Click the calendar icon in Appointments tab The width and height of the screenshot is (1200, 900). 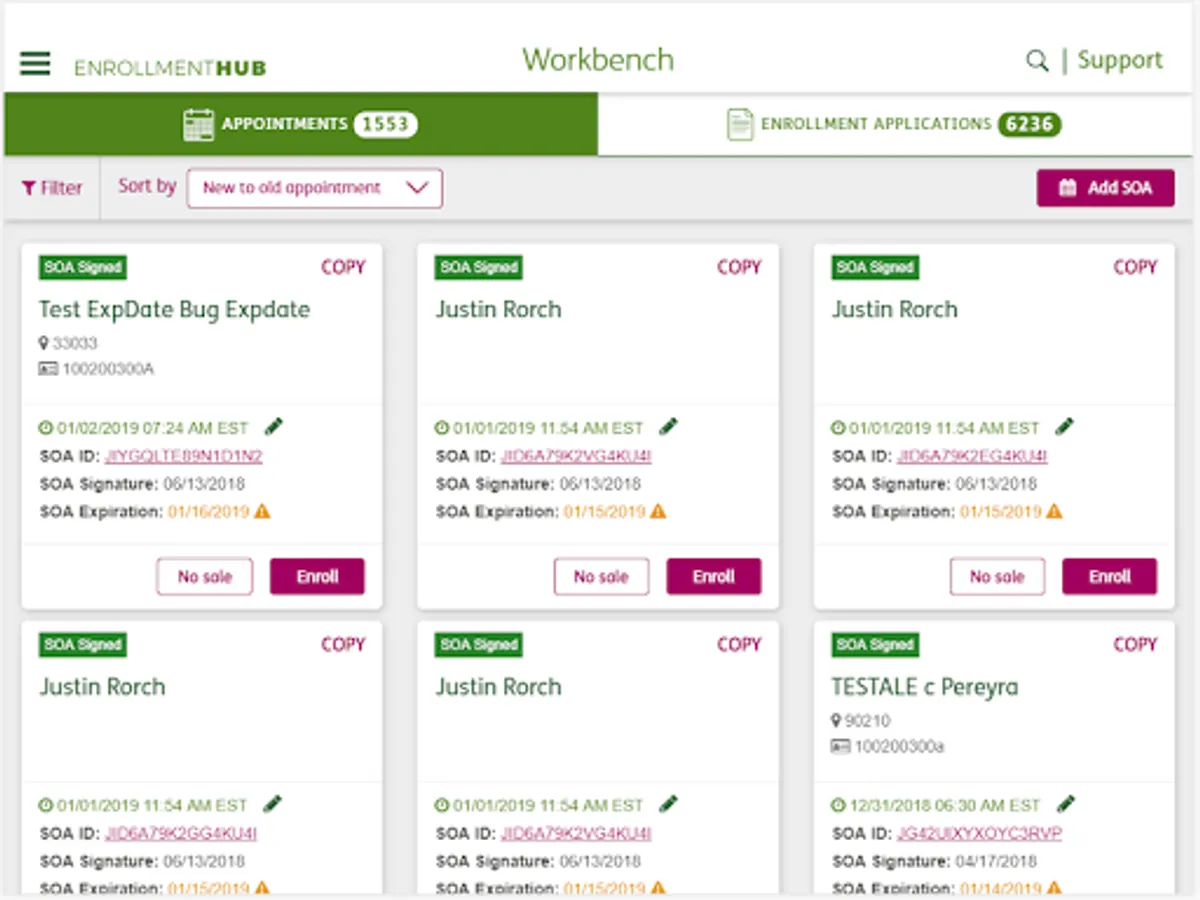click(198, 125)
